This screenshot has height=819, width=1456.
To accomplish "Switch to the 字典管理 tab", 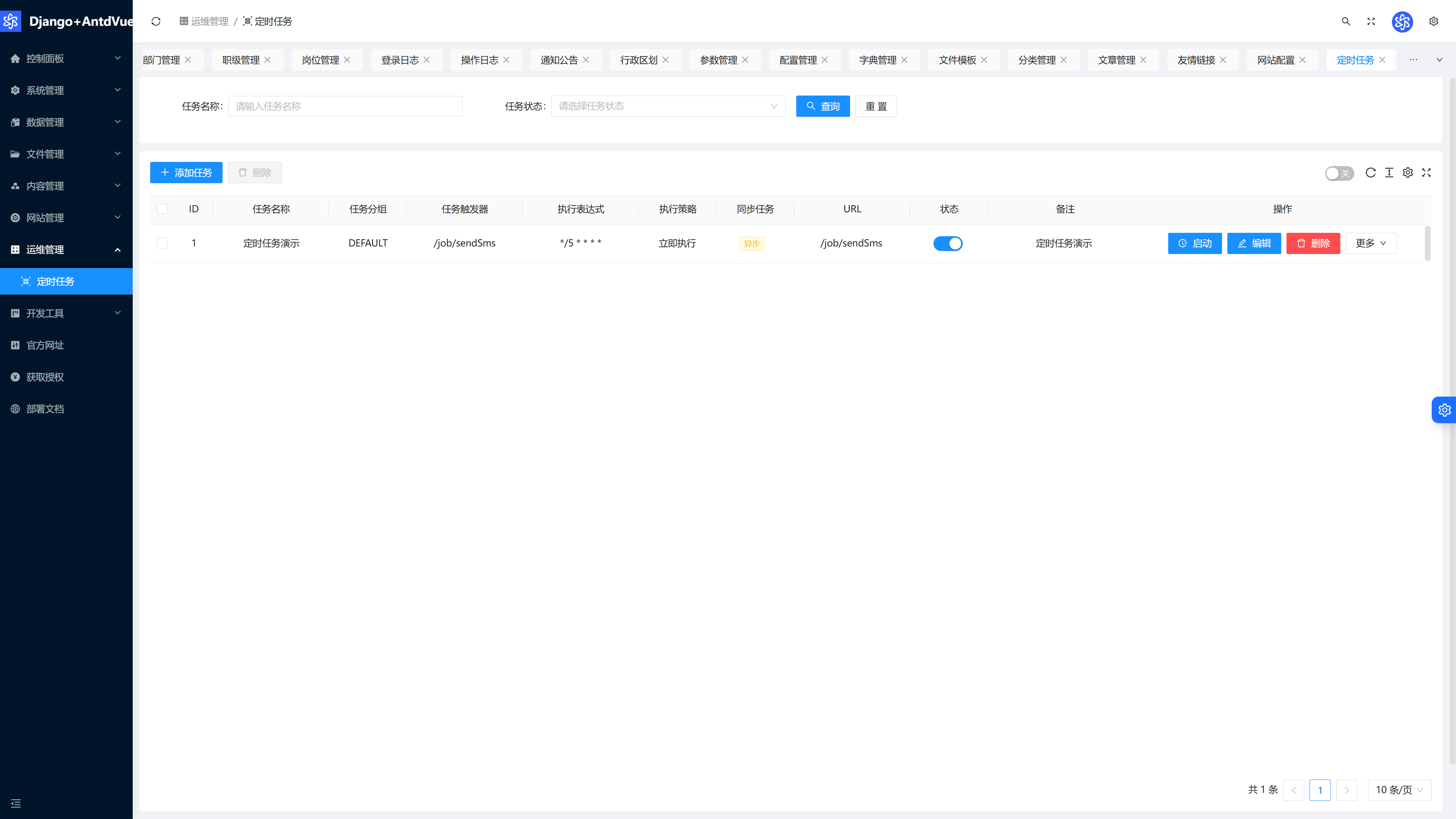I will [877, 60].
